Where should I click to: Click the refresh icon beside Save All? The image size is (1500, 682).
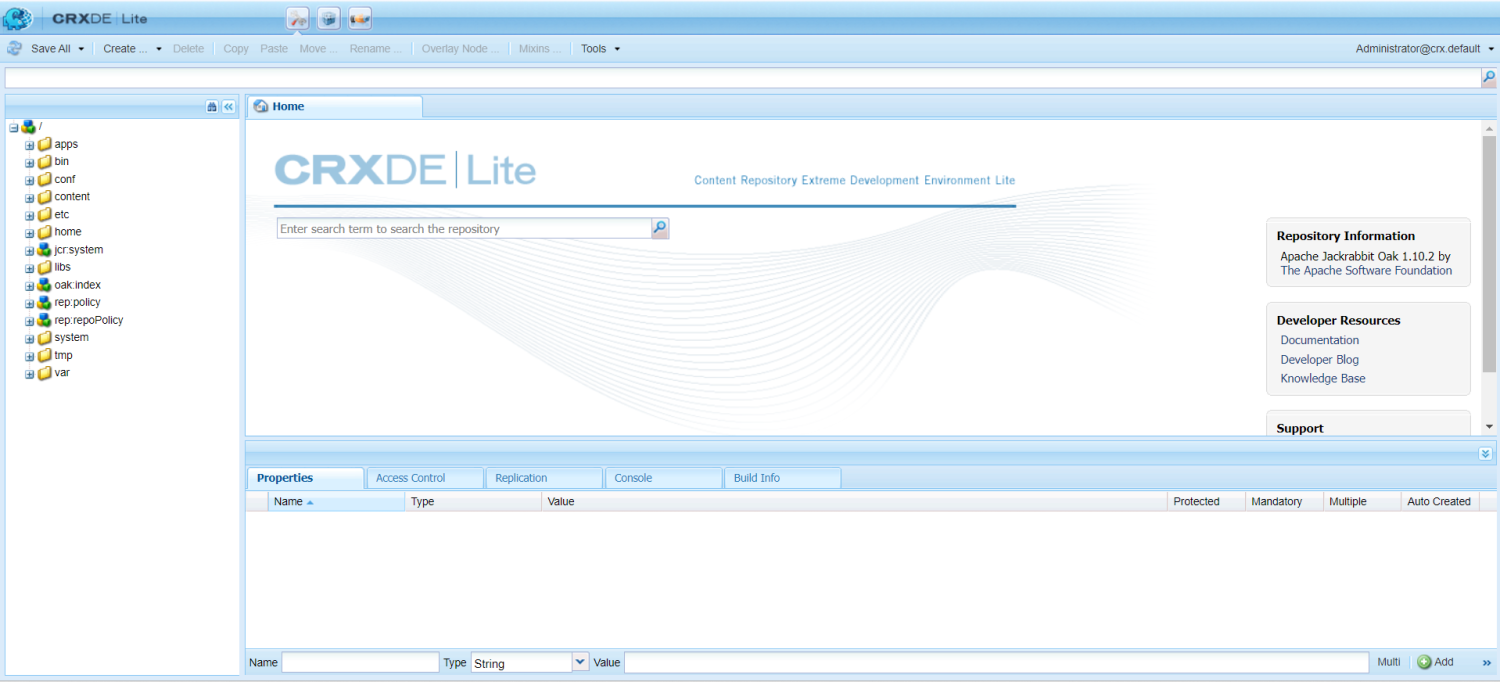(x=15, y=48)
